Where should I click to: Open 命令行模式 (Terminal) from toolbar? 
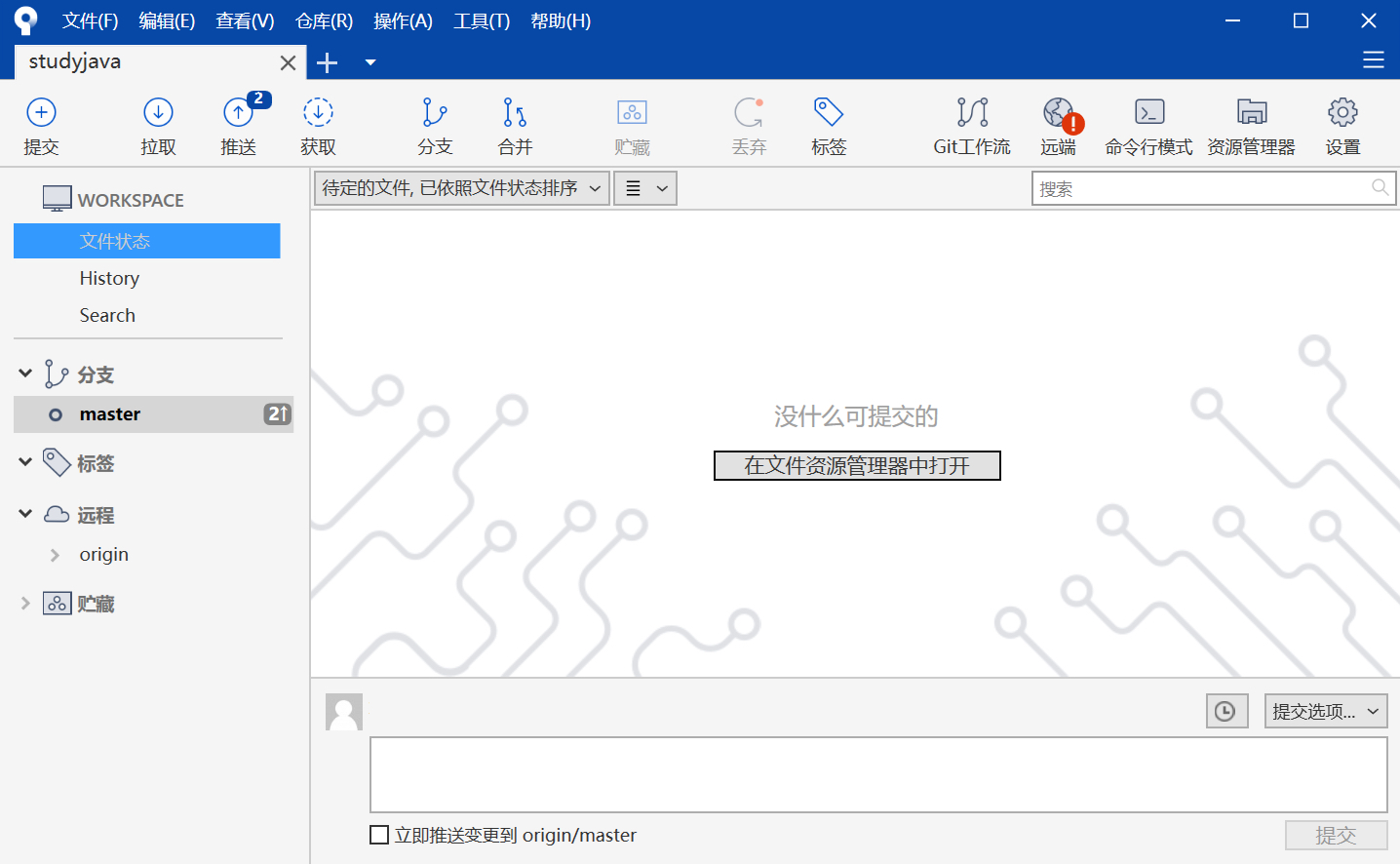pos(1149,126)
